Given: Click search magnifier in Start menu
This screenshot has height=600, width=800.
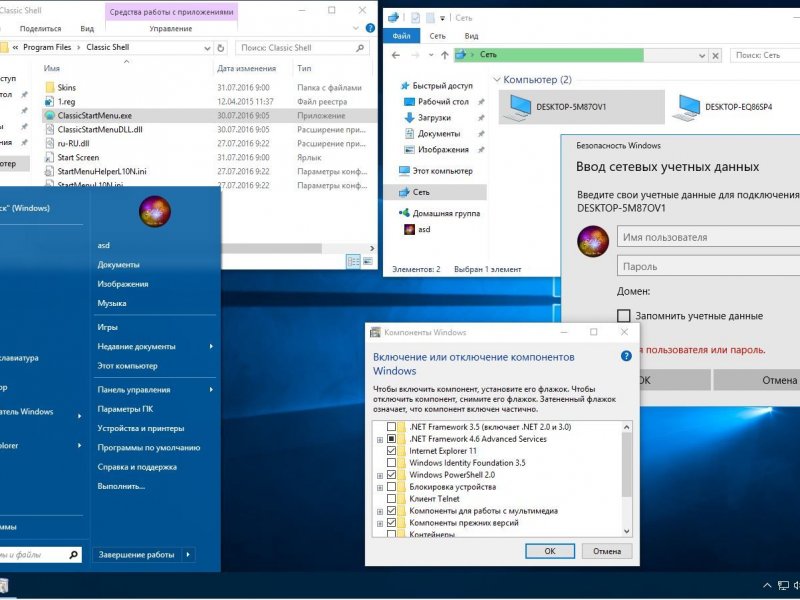Looking at the screenshot, I should [73, 554].
